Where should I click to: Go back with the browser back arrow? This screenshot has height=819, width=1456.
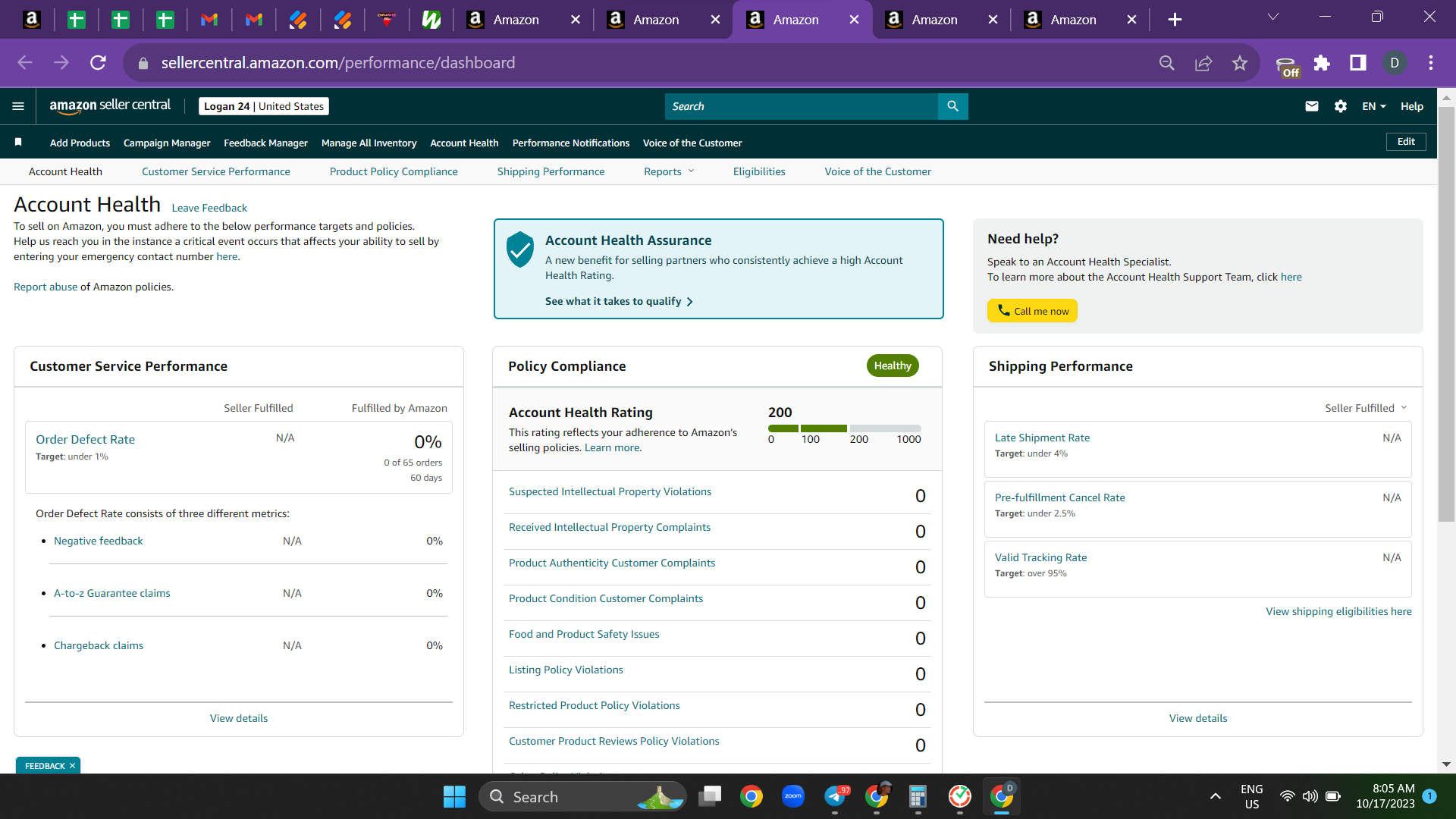tap(25, 63)
